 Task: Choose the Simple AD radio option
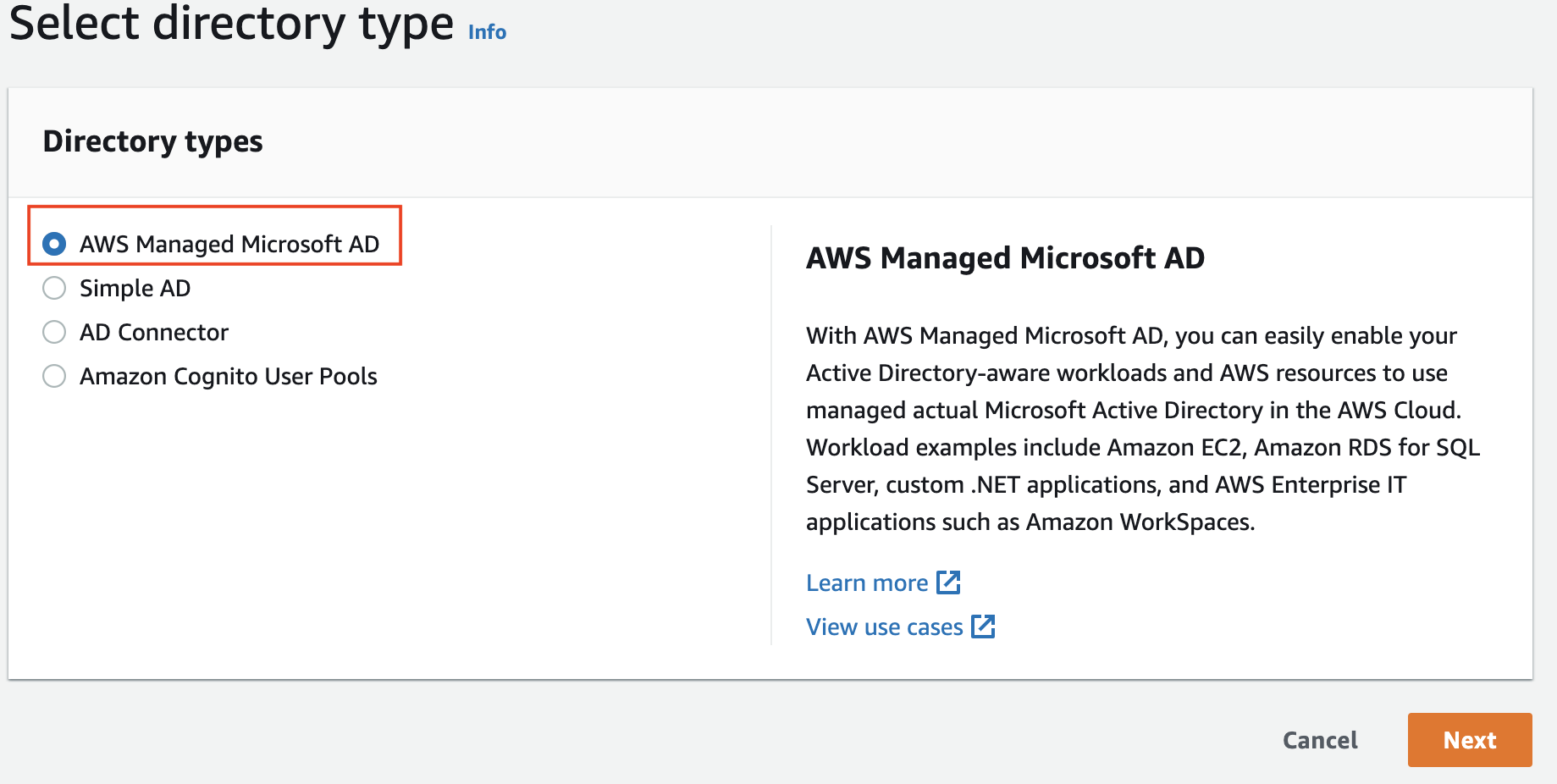tap(54, 288)
